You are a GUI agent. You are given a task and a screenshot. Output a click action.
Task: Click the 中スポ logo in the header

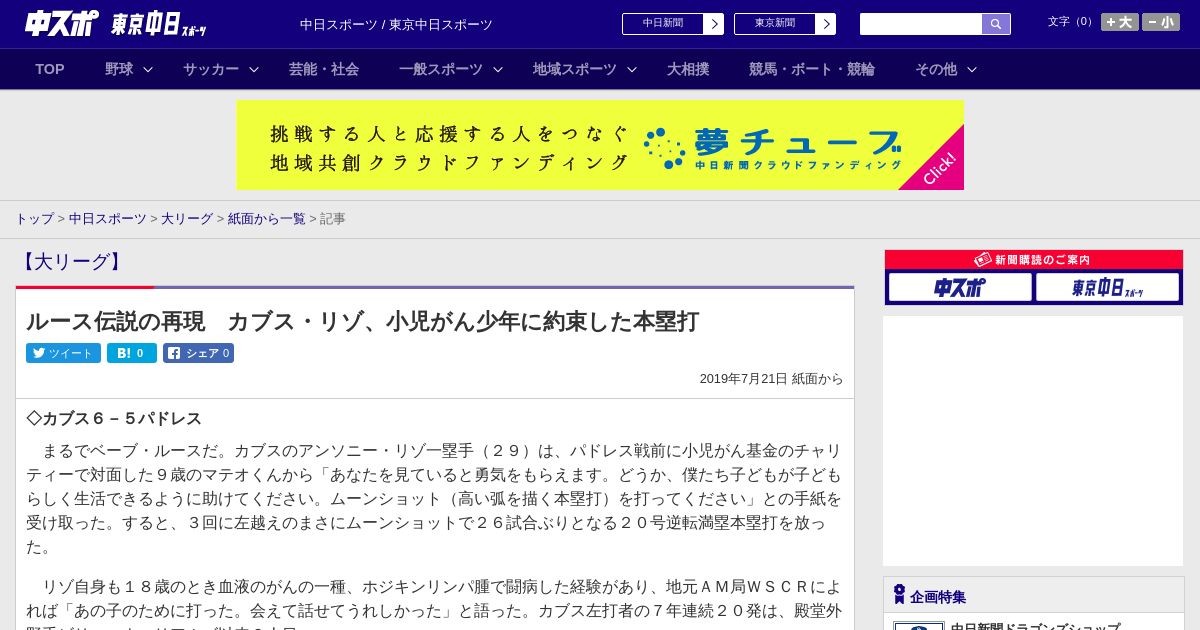62,23
